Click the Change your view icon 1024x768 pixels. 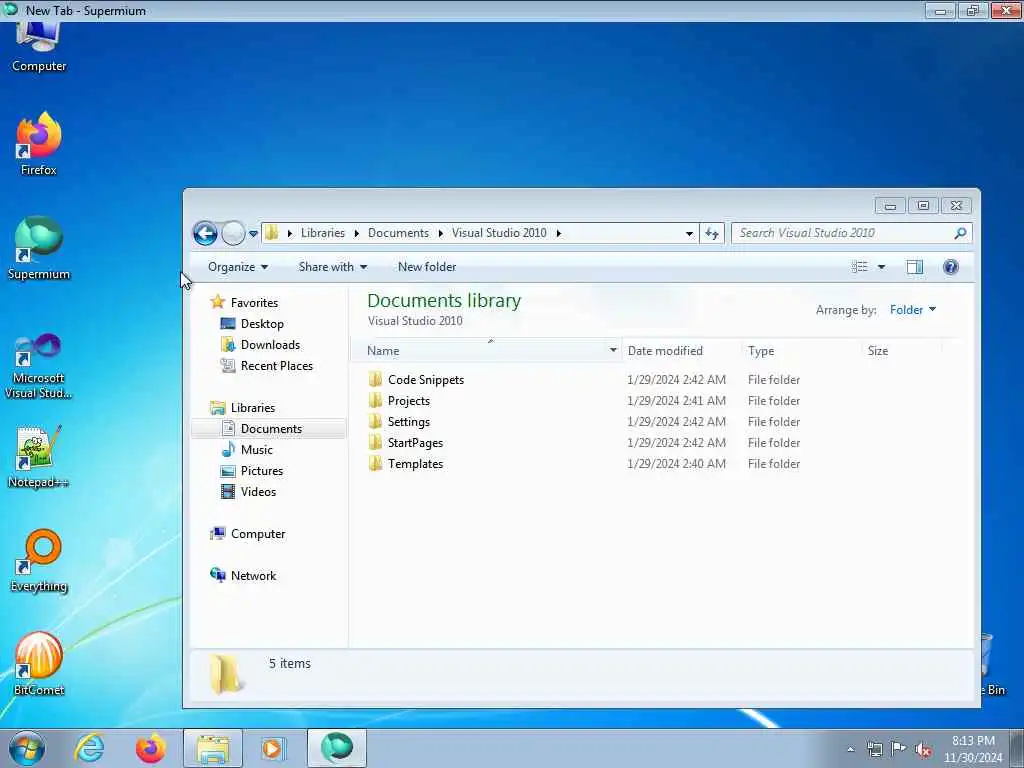tap(859, 266)
